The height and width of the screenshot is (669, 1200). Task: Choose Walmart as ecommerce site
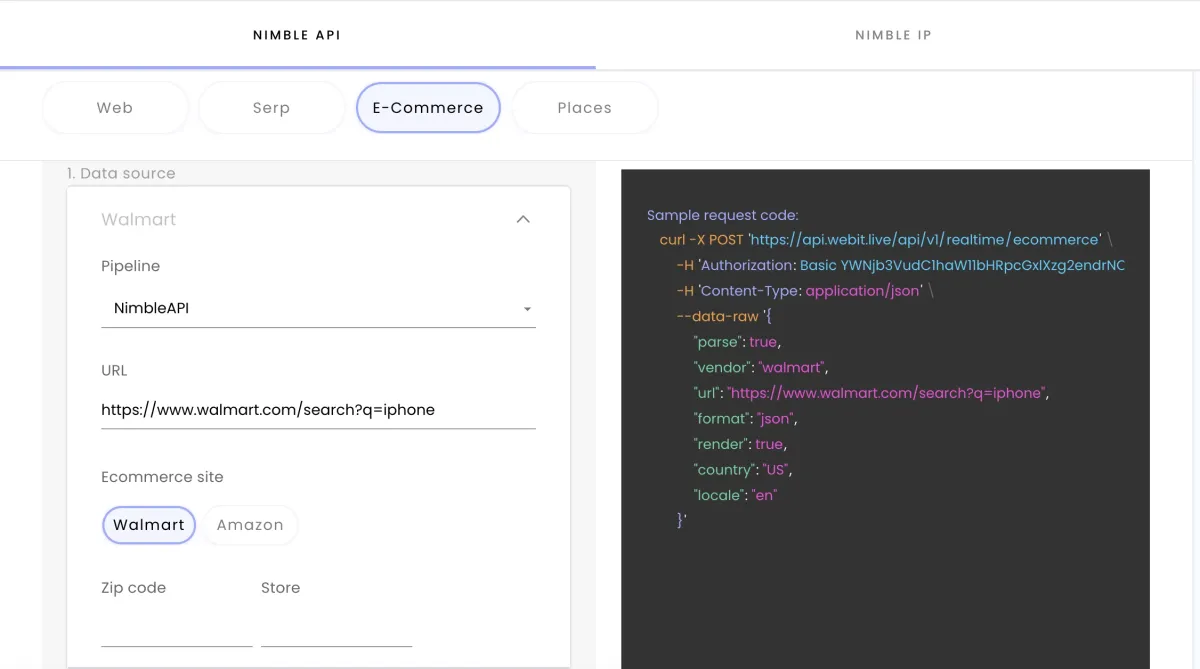click(x=149, y=525)
